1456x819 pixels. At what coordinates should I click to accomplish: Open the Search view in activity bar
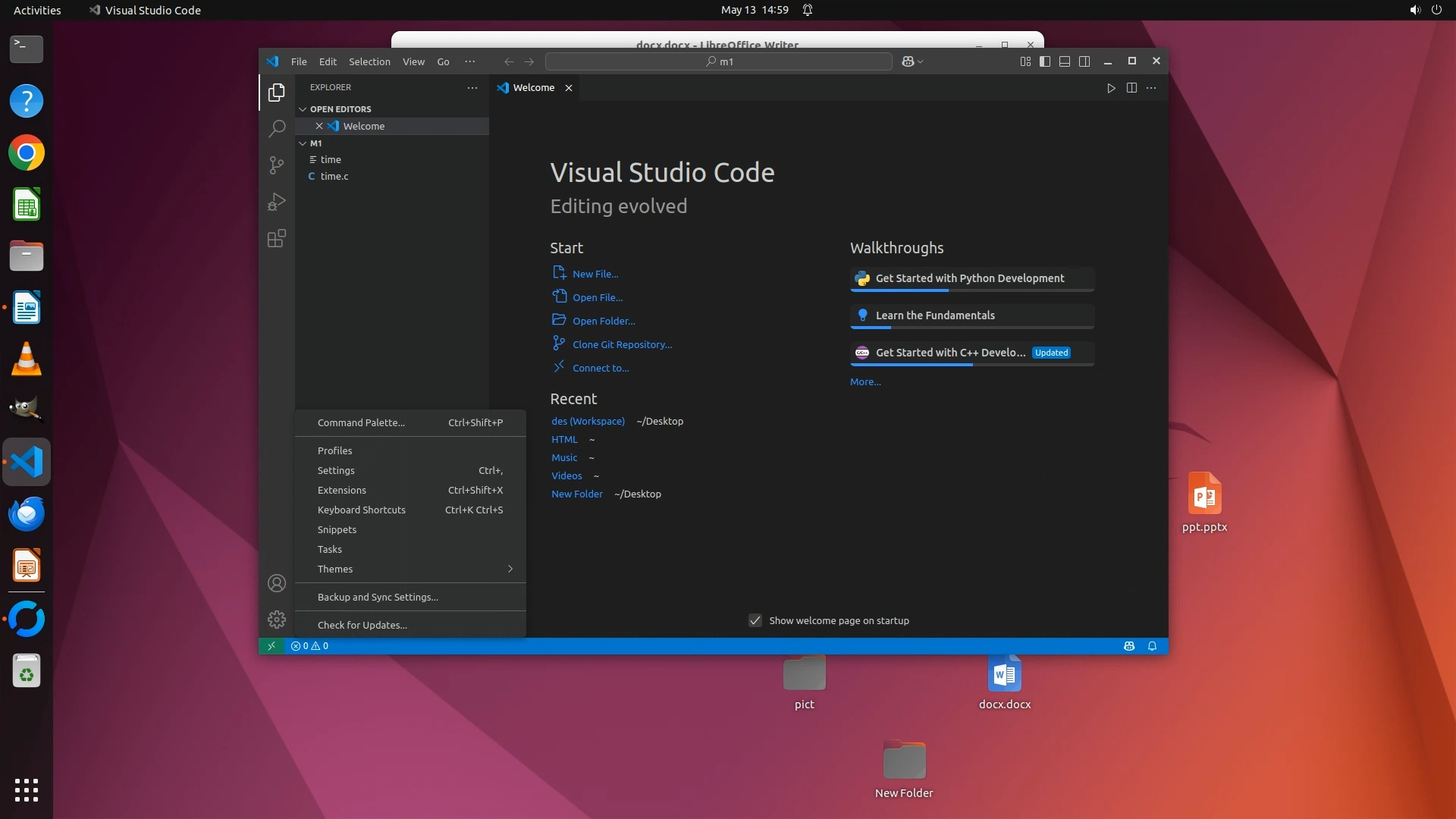277,128
